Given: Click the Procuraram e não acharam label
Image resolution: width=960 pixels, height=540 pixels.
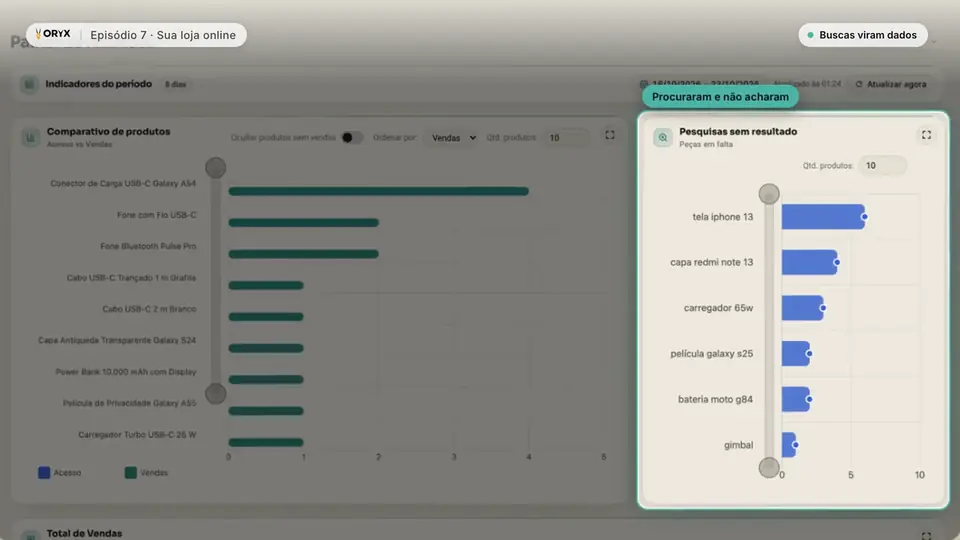Looking at the screenshot, I should pos(720,97).
